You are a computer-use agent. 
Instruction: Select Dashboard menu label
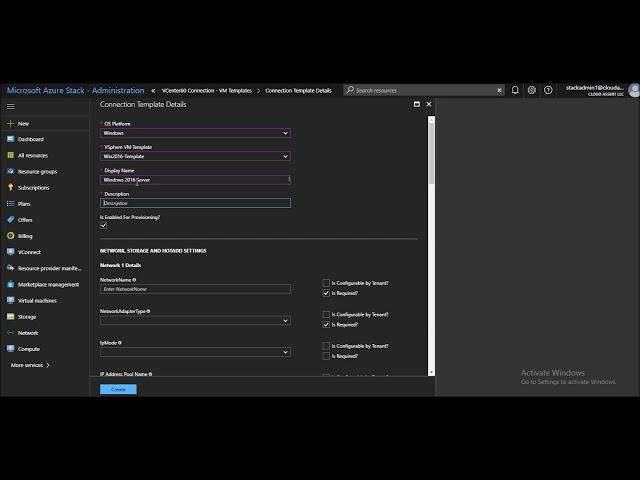click(31, 139)
